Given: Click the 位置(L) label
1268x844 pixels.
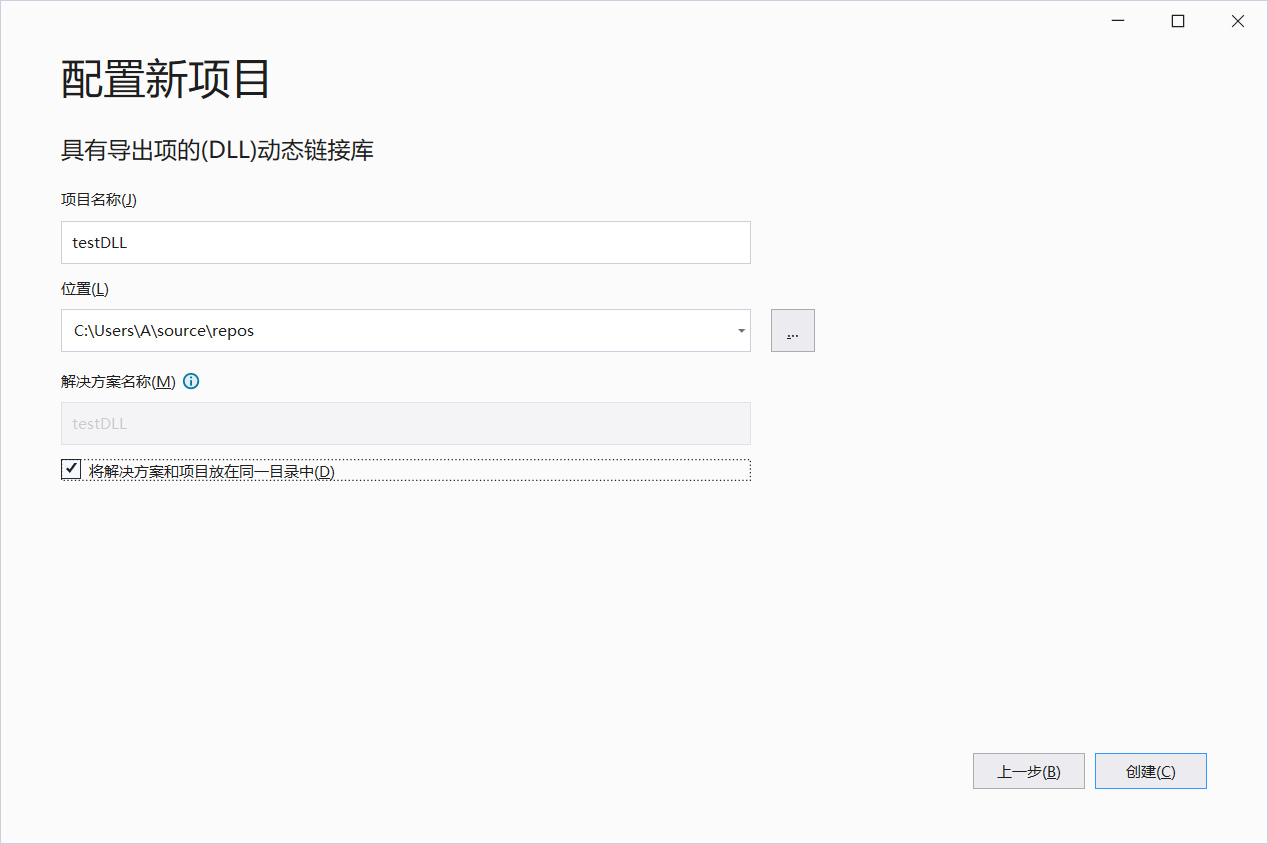Looking at the screenshot, I should tap(85, 288).
